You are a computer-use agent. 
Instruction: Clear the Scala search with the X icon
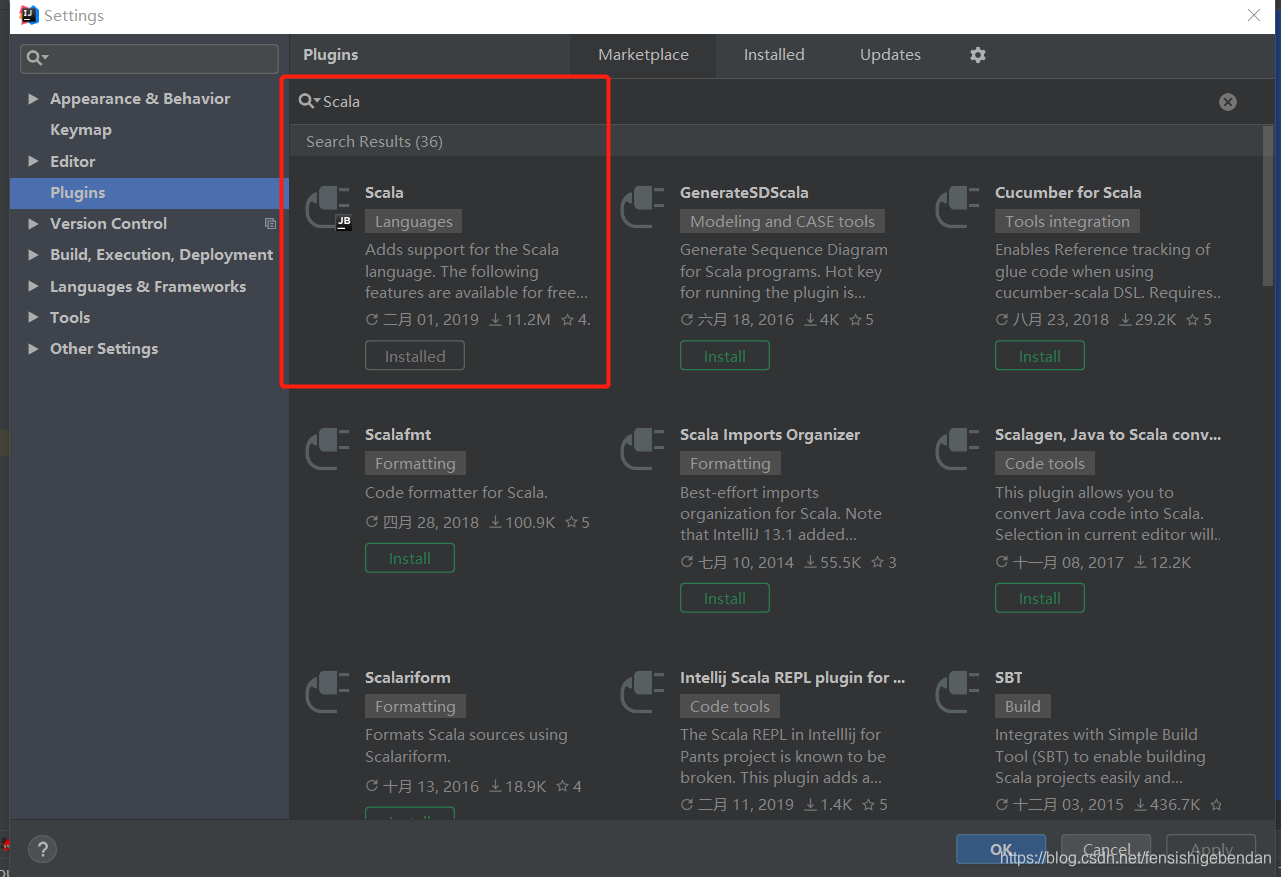pyautogui.click(x=1228, y=102)
